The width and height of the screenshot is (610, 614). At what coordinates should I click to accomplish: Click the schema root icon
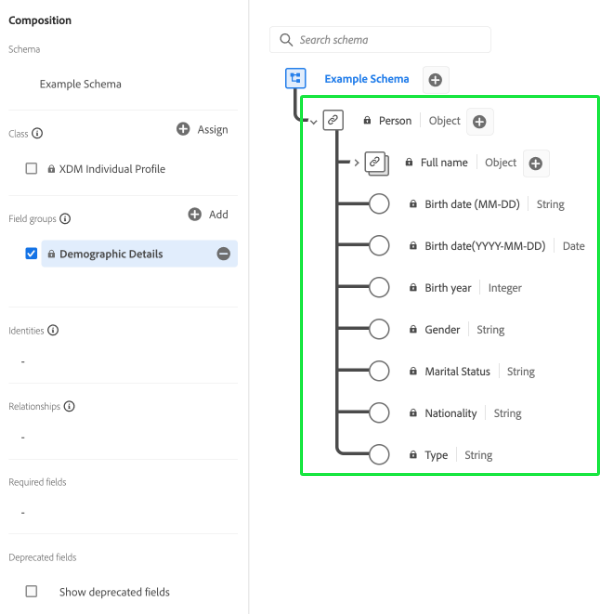point(295,78)
